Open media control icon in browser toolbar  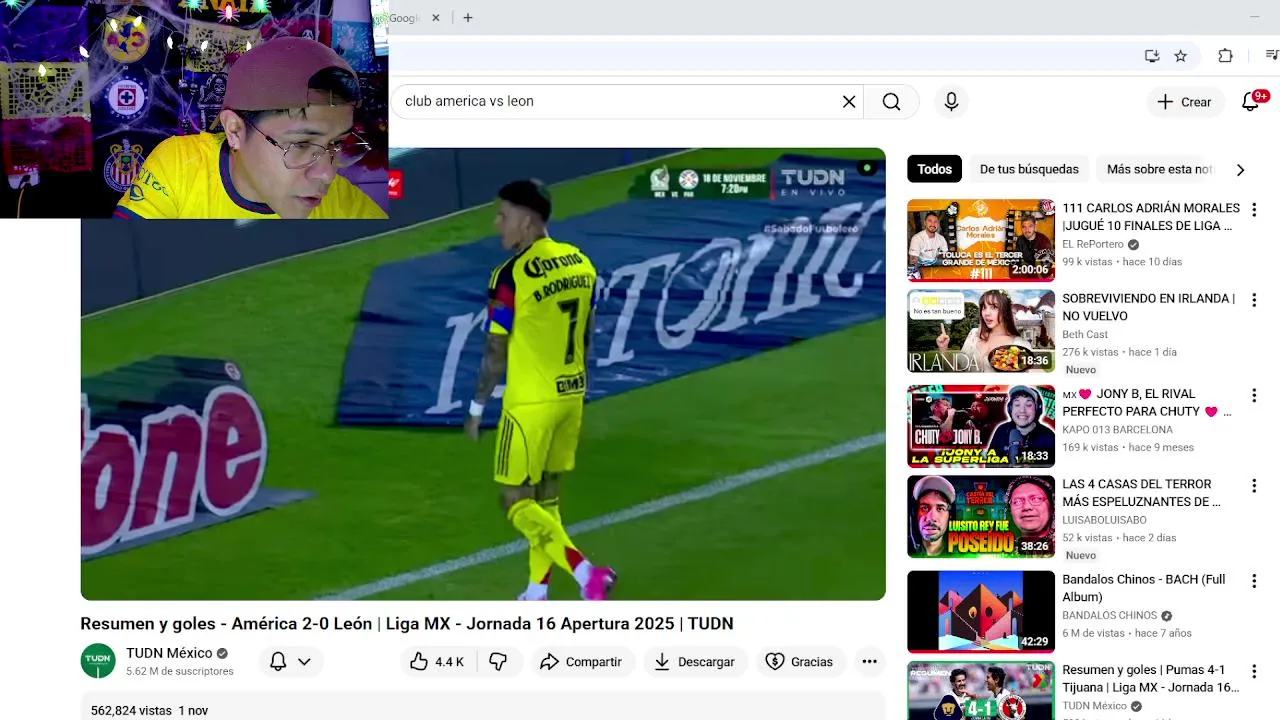point(1271,56)
